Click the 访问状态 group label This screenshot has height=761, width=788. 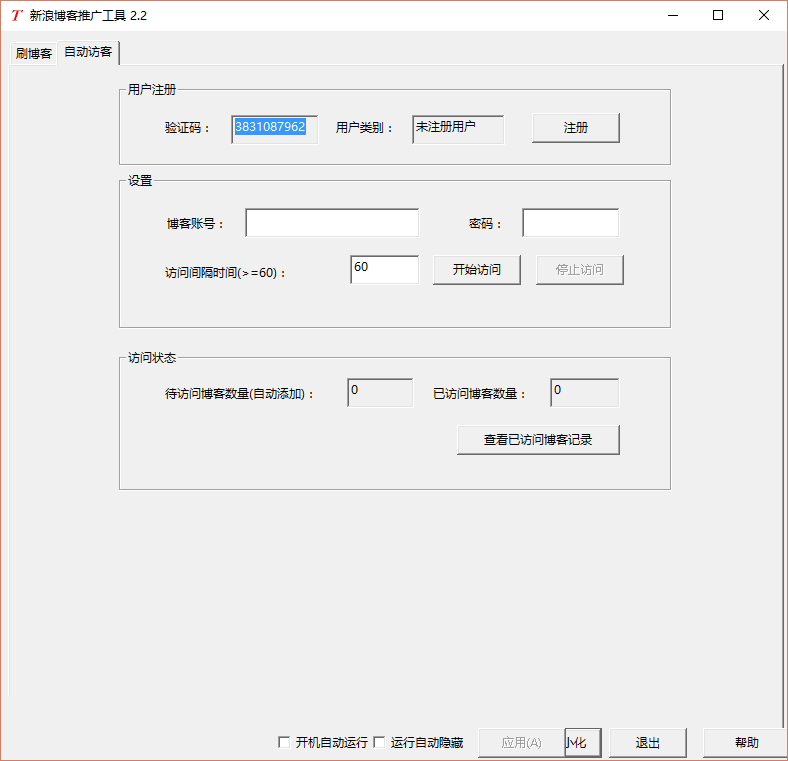(x=152, y=357)
